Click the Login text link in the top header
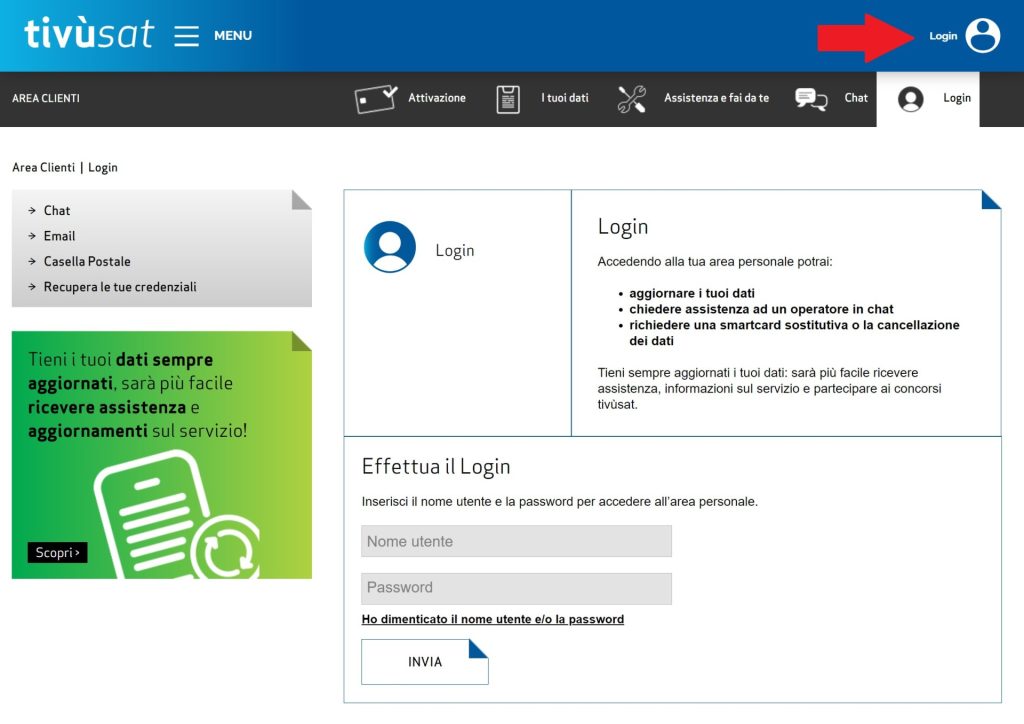The width and height of the screenshot is (1024, 724). coord(943,36)
